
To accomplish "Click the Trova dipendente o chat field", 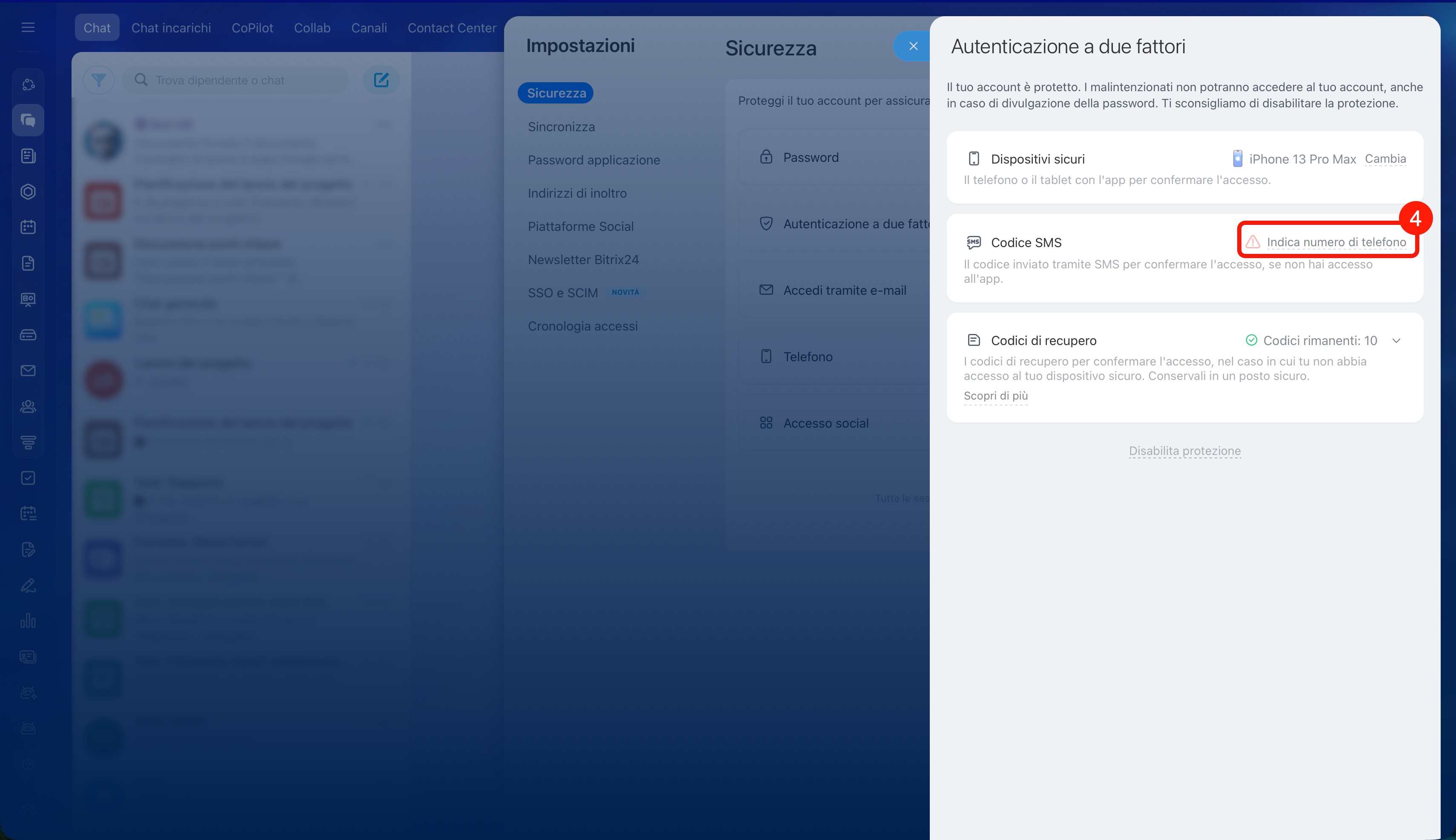I will coord(242,80).
